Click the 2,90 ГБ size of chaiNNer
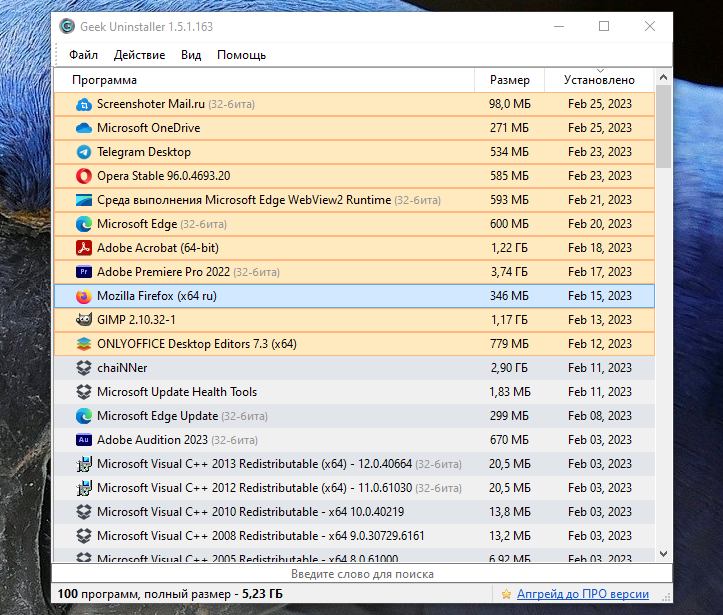The height and width of the screenshot is (615, 723). (x=510, y=368)
